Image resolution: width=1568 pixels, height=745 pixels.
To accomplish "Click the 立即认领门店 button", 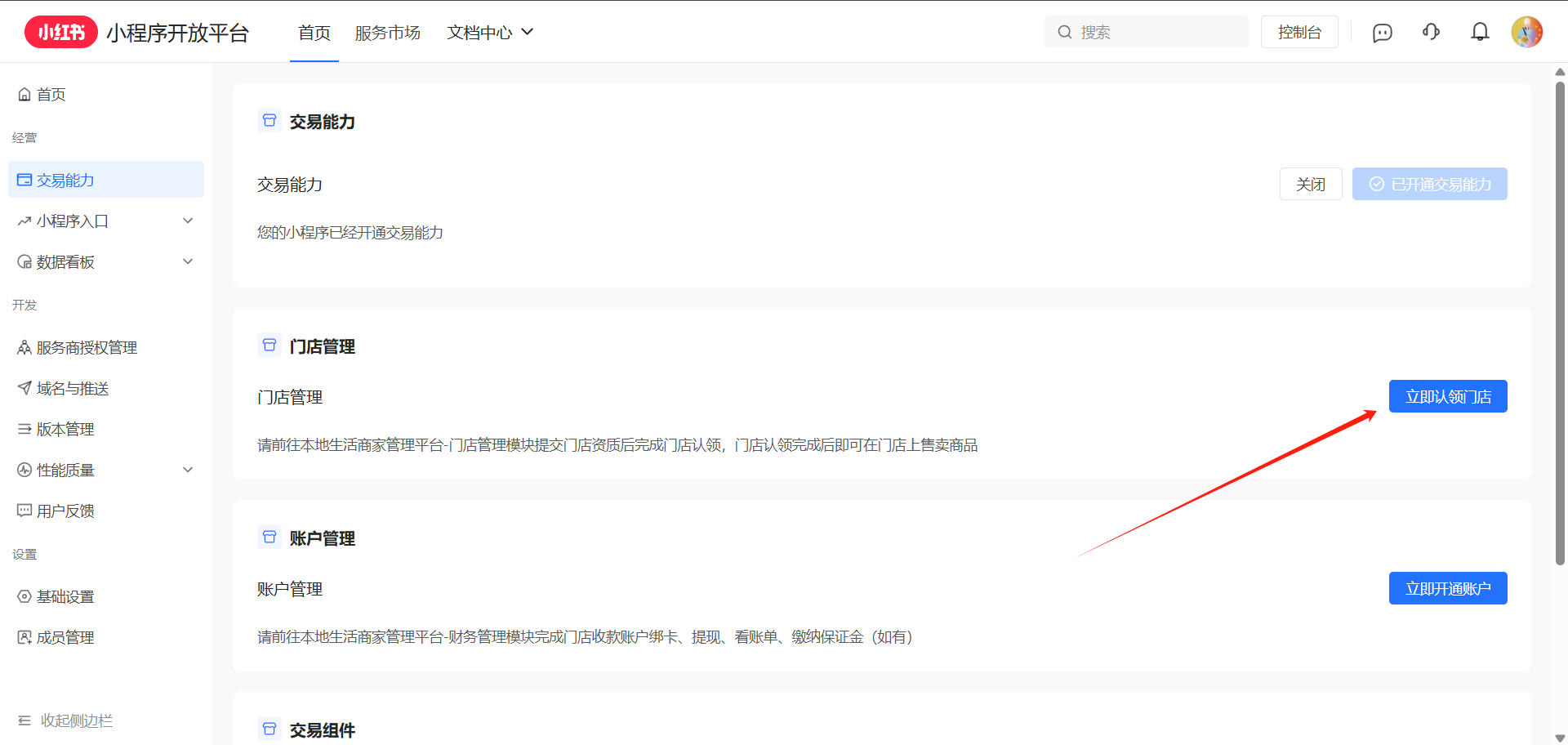I will (1447, 397).
